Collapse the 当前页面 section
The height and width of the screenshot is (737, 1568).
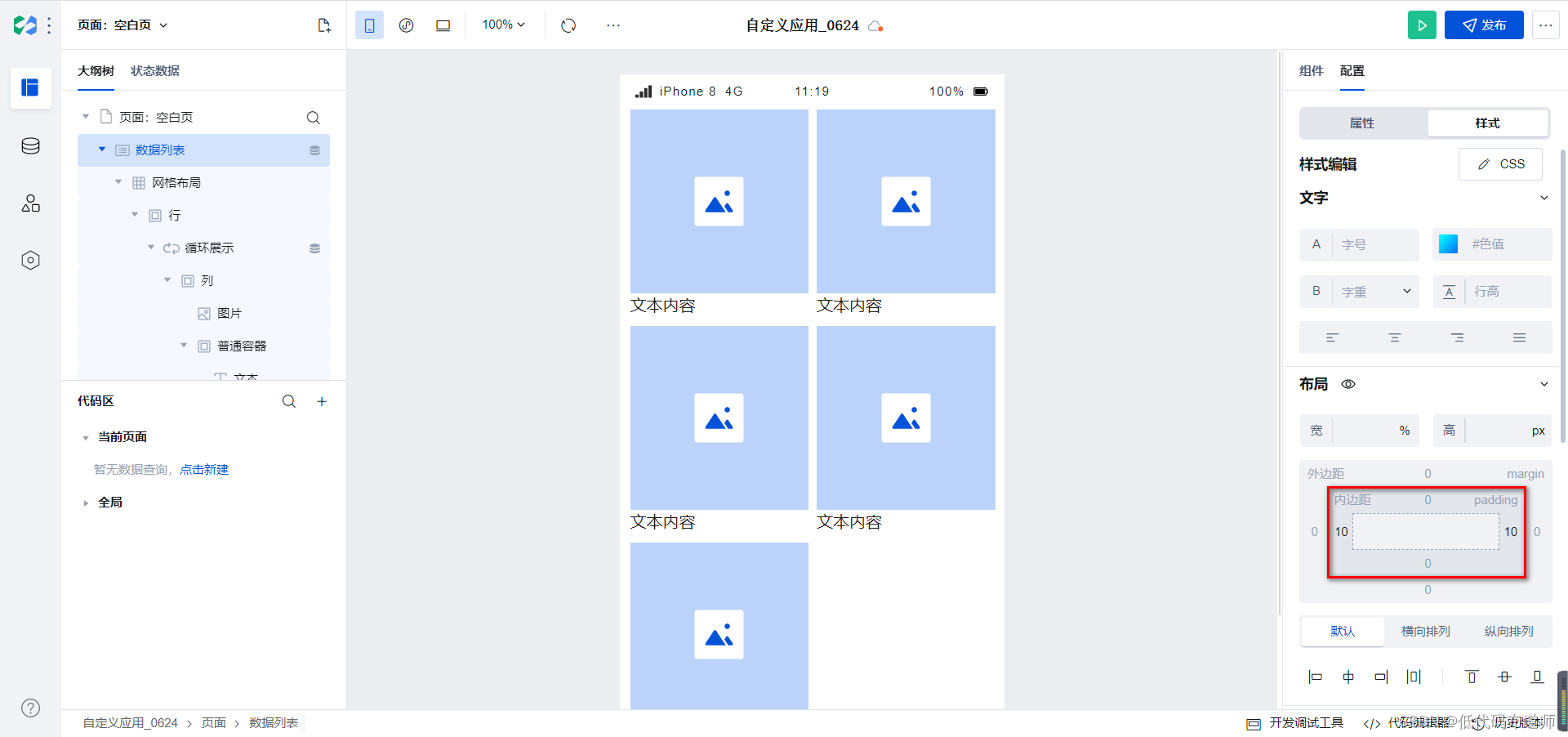point(86,438)
